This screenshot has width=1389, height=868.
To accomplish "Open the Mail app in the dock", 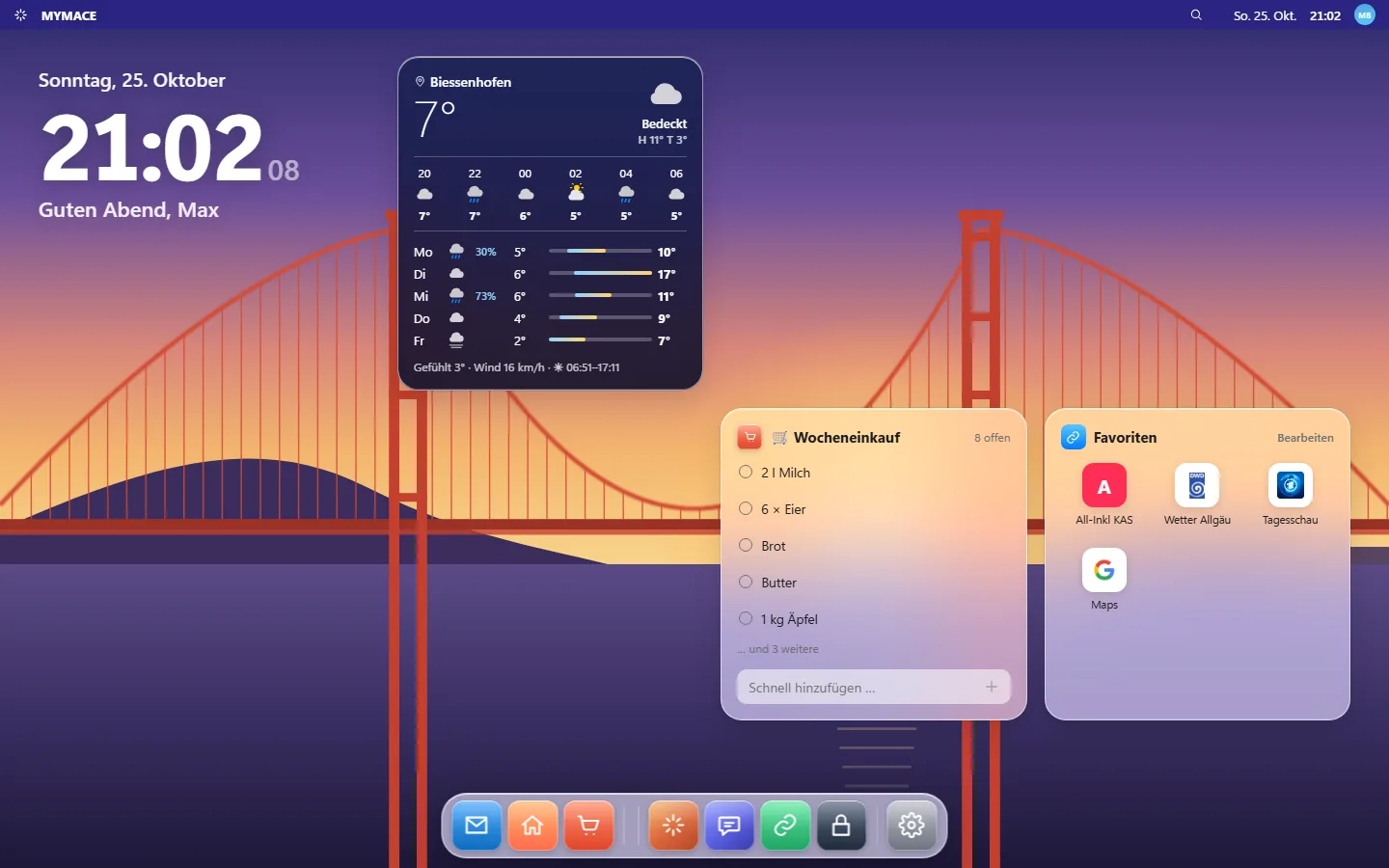I will click(477, 826).
